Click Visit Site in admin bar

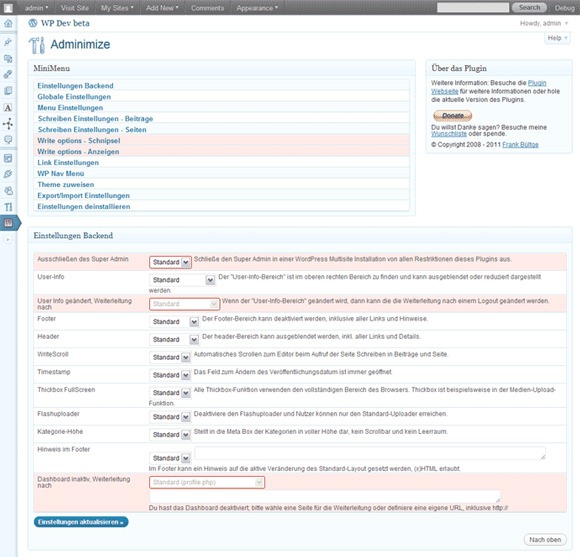pyautogui.click(x=75, y=8)
